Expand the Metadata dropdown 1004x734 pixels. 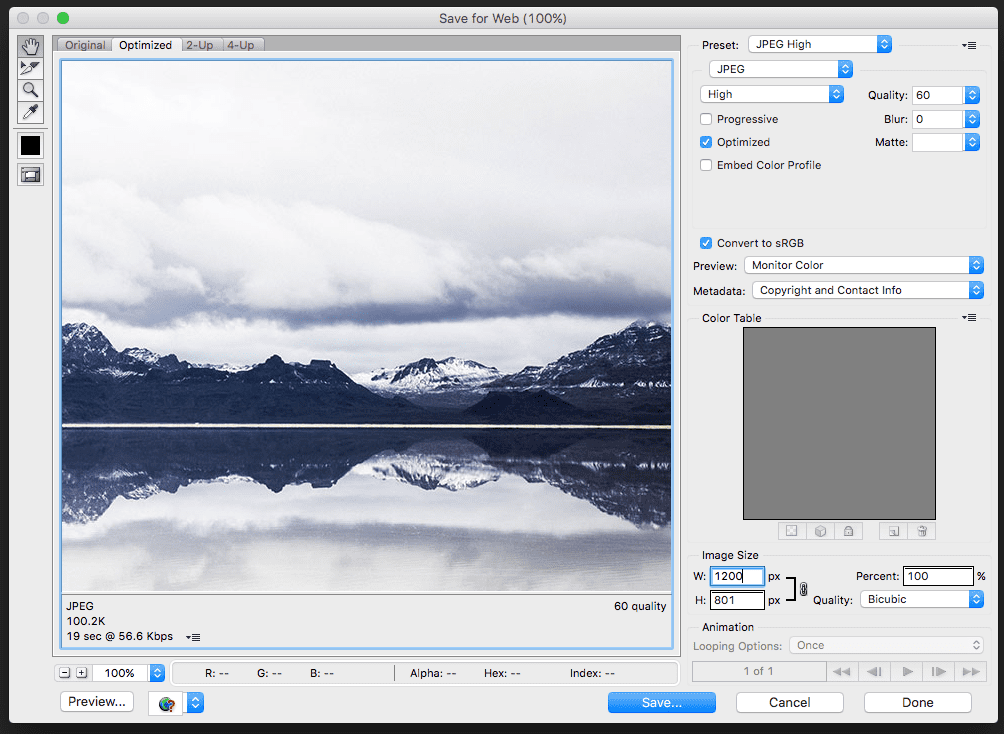[866, 290]
